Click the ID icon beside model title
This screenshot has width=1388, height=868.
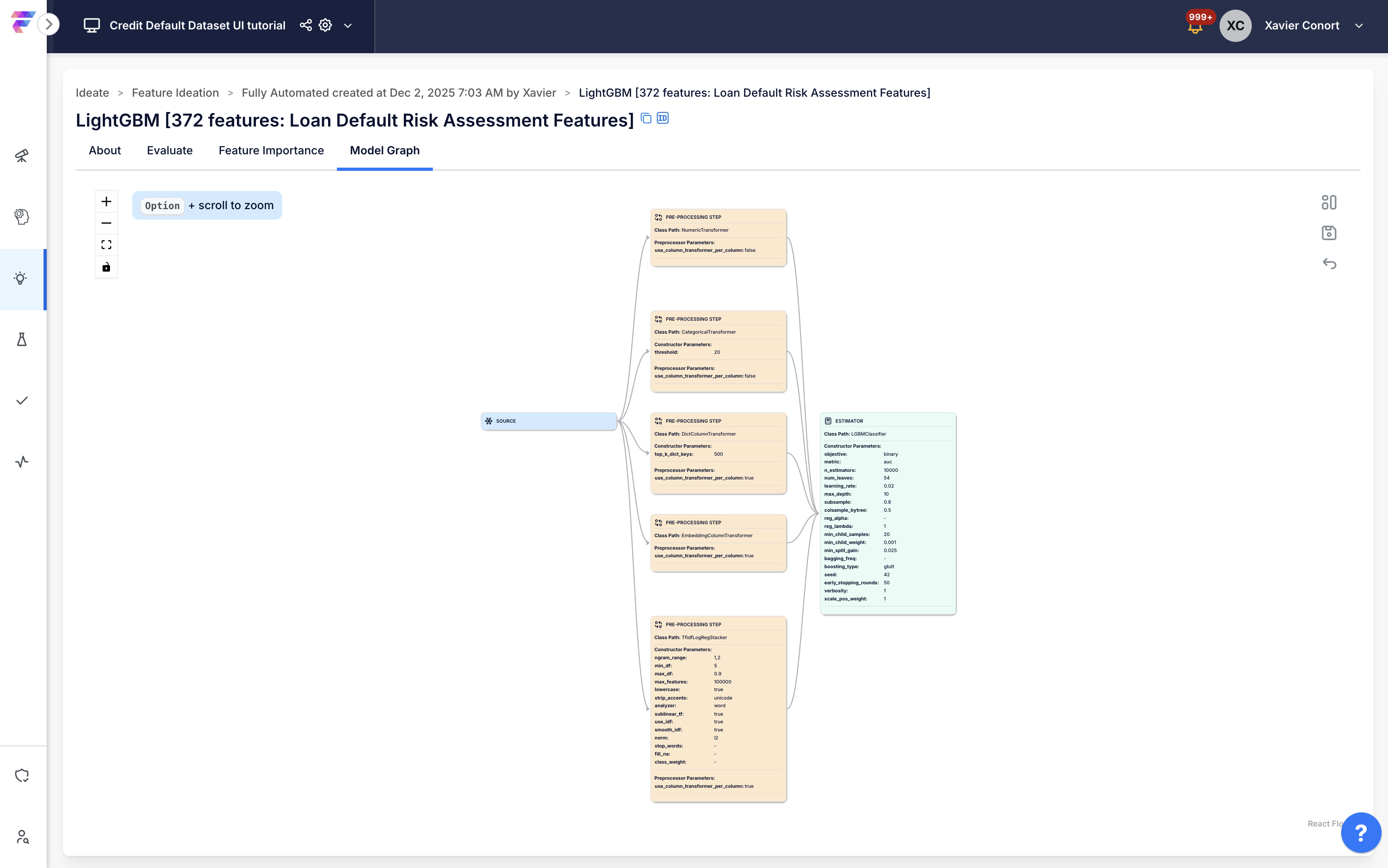[x=663, y=118]
